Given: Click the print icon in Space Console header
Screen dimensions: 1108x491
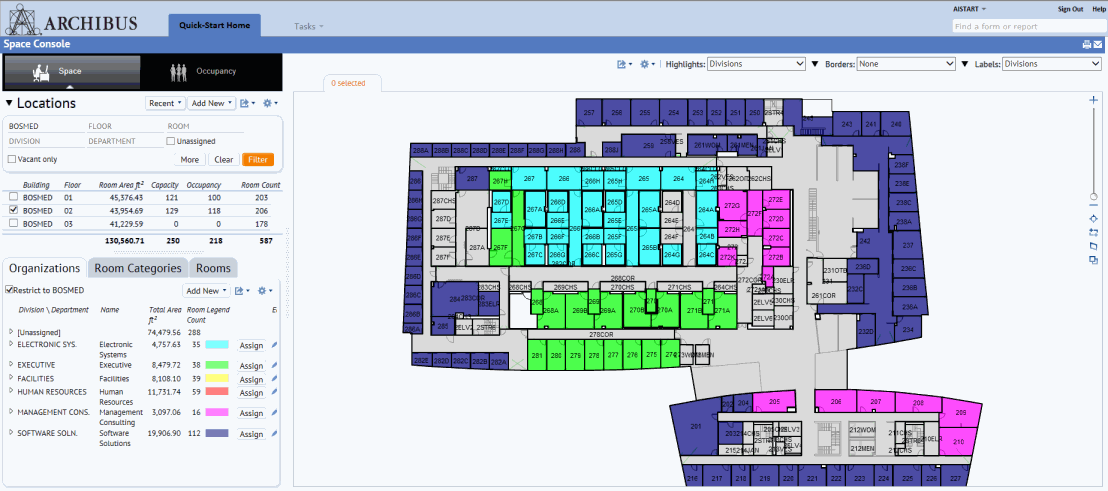Looking at the screenshot, I should pyautogui.click(x=1086, y=45).
